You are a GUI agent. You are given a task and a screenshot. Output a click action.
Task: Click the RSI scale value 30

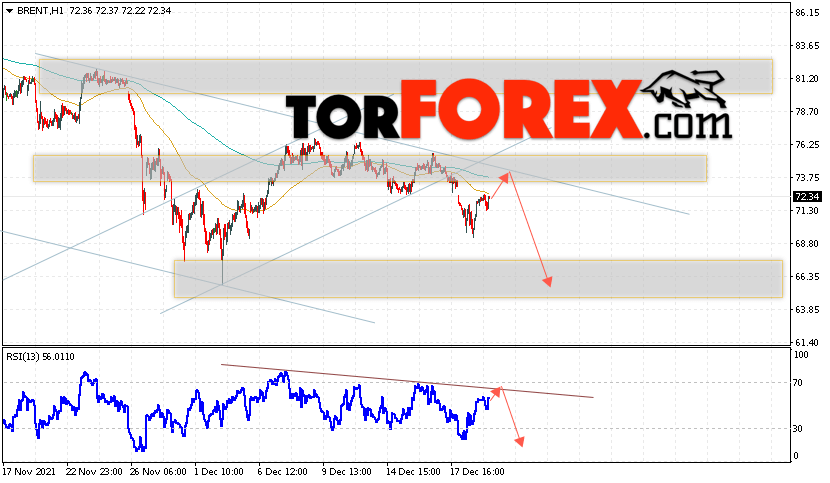798,428
